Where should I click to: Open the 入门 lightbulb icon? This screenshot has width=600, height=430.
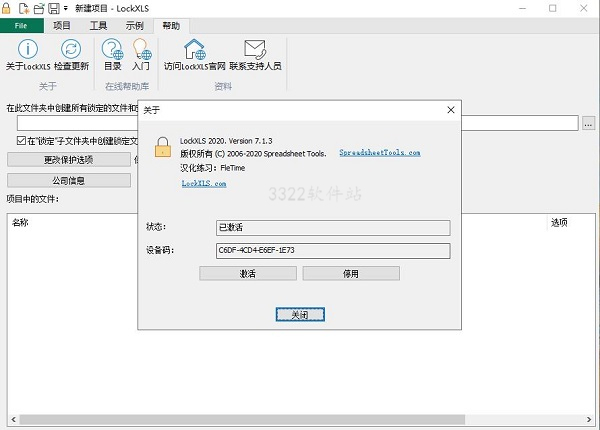click(141, 49)
